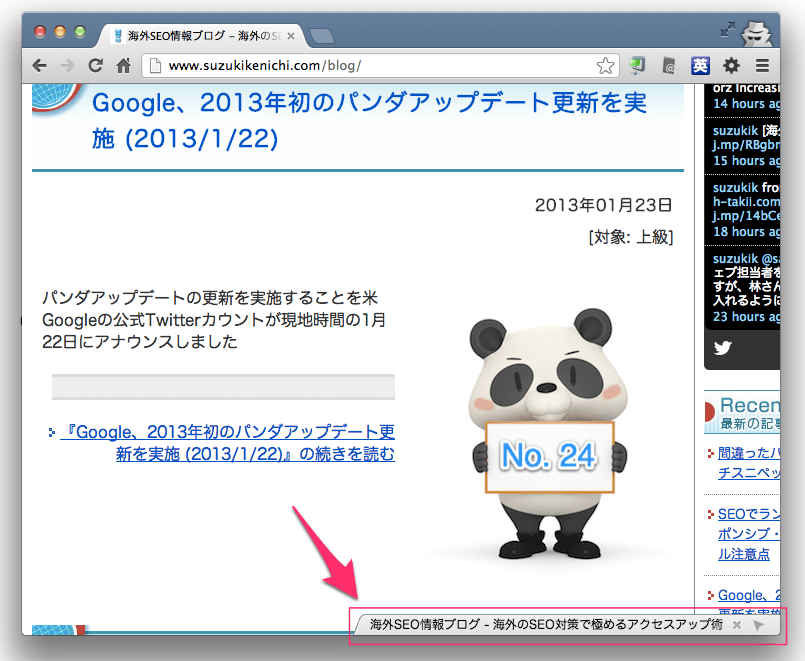Image resolution: width=805 pixels, height=661 pixels.
Task: Click the 15 hours ago tweet timestamp
Action: (746, 161)
